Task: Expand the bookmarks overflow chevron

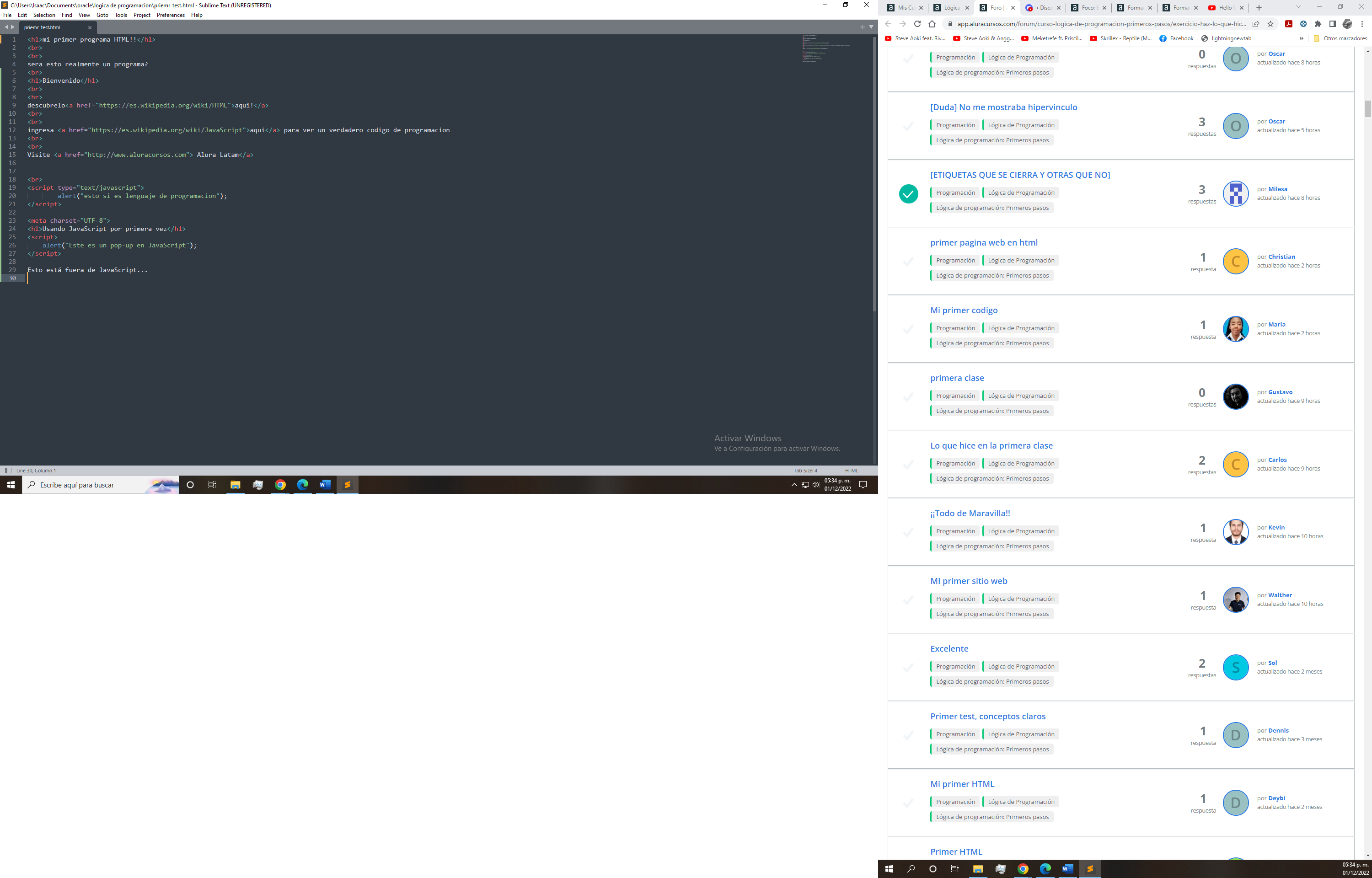Action: click(x=1301, y=39)
